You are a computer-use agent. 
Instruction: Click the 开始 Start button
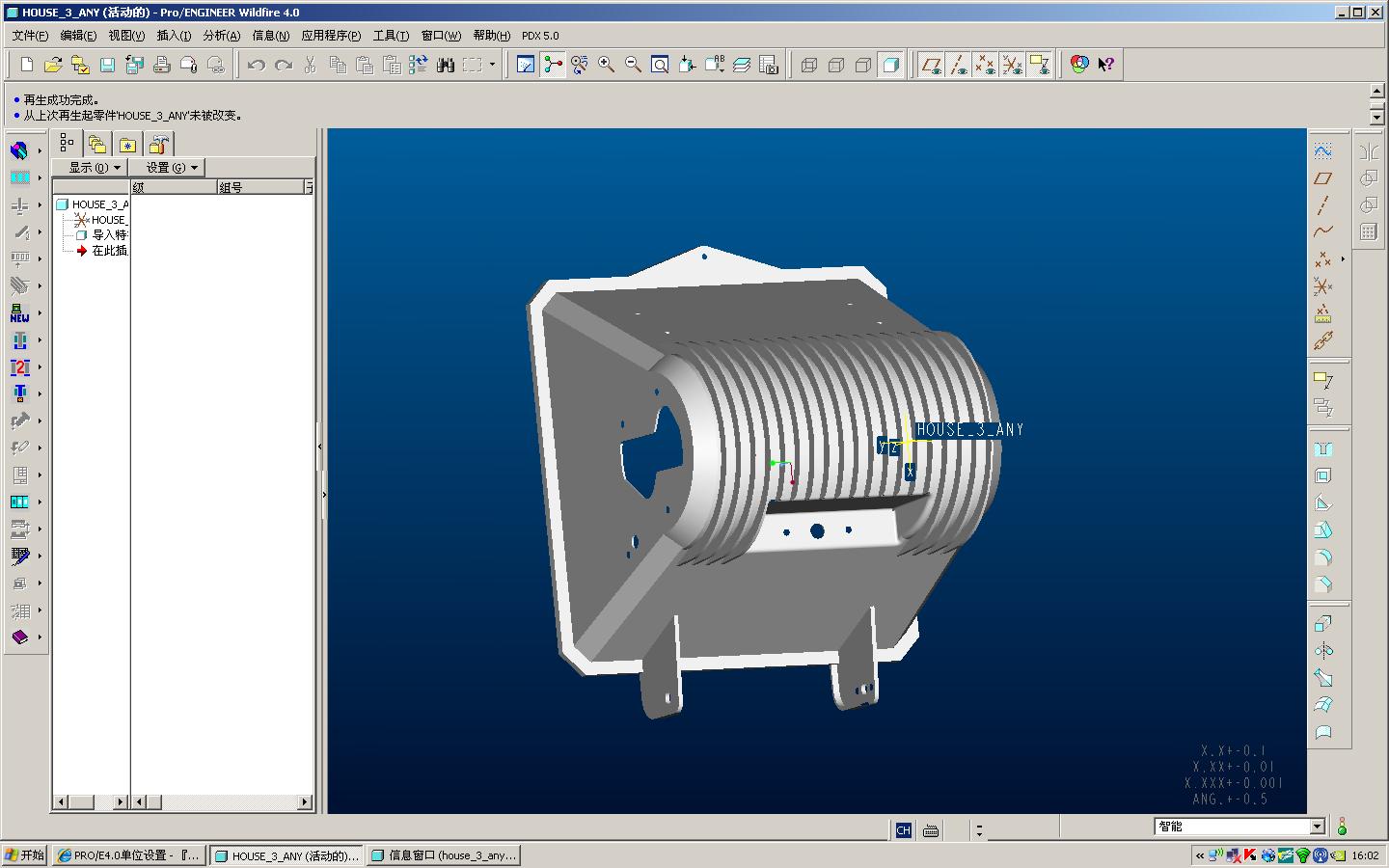[x=24, y=855]
